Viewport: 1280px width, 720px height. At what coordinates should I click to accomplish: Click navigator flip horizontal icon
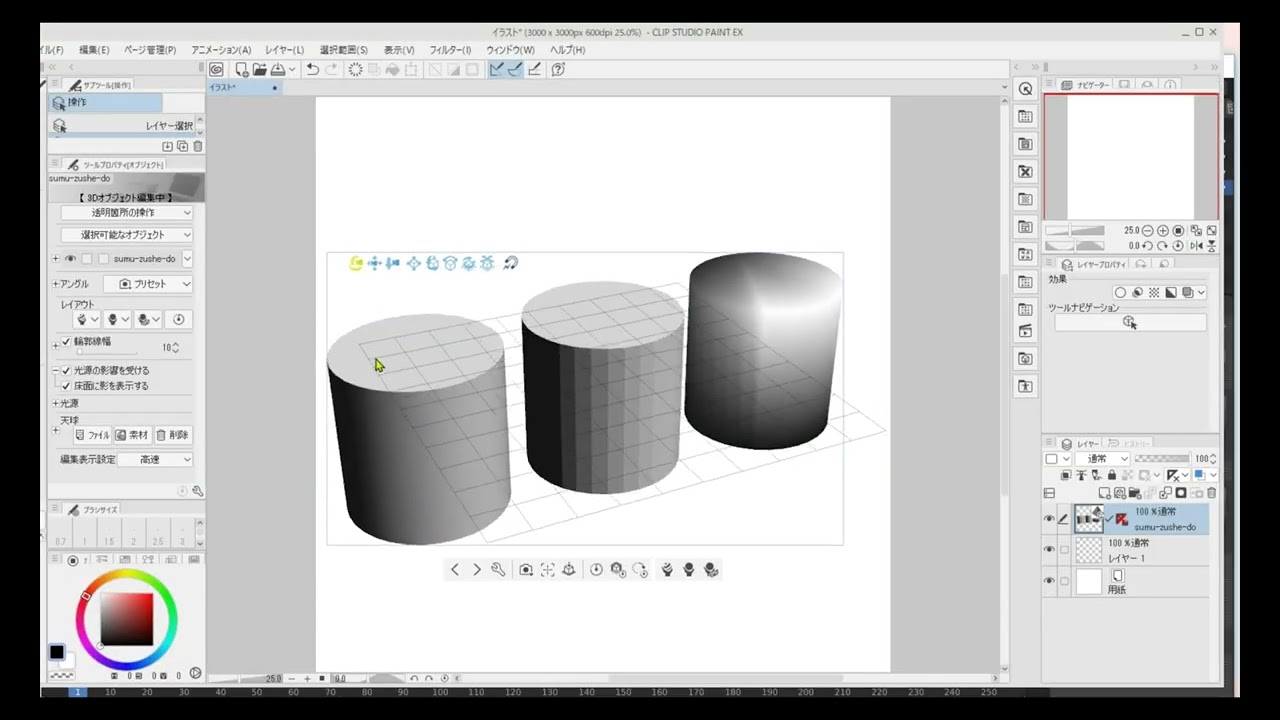point(1196,245)
